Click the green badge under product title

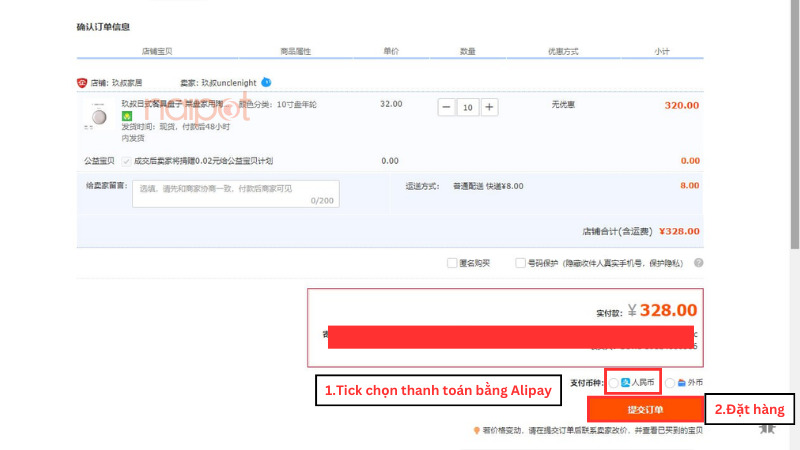127,116
